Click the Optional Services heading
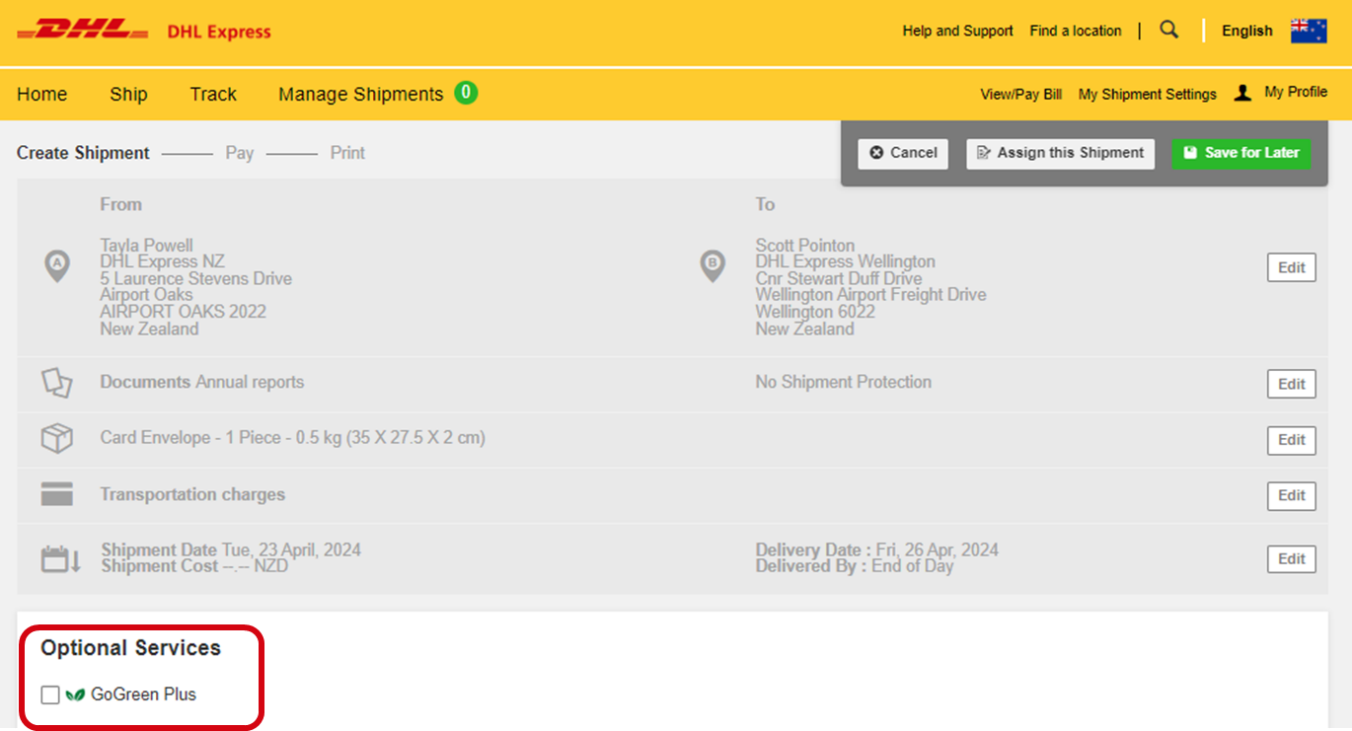This screenshot has height=731, width=1352. pos(131,648)
